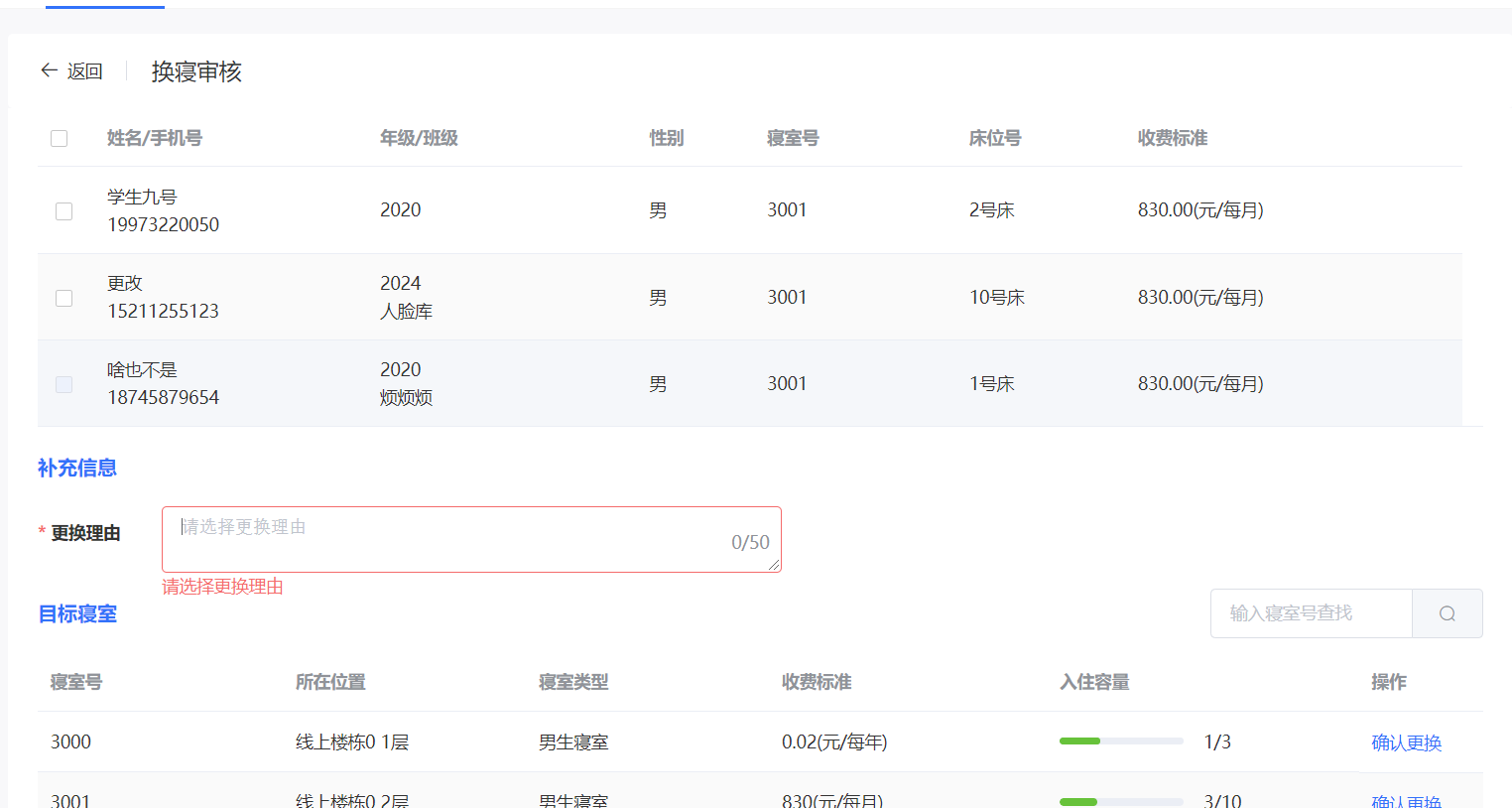Grab the resize handle of the reason textarea
This screenshot has height=808, width=1512.
[x=774, y=565]
